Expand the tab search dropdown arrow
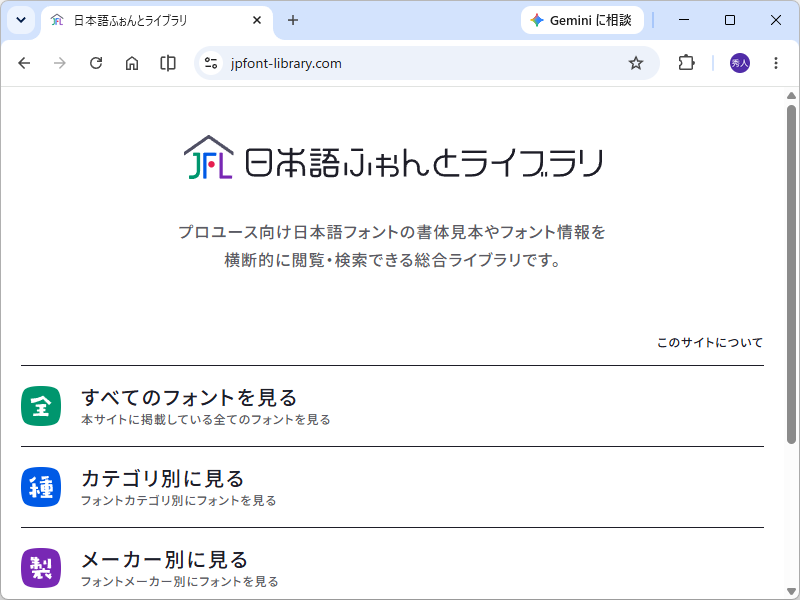Viewport: 800px width, 600px height. [21, 20]
